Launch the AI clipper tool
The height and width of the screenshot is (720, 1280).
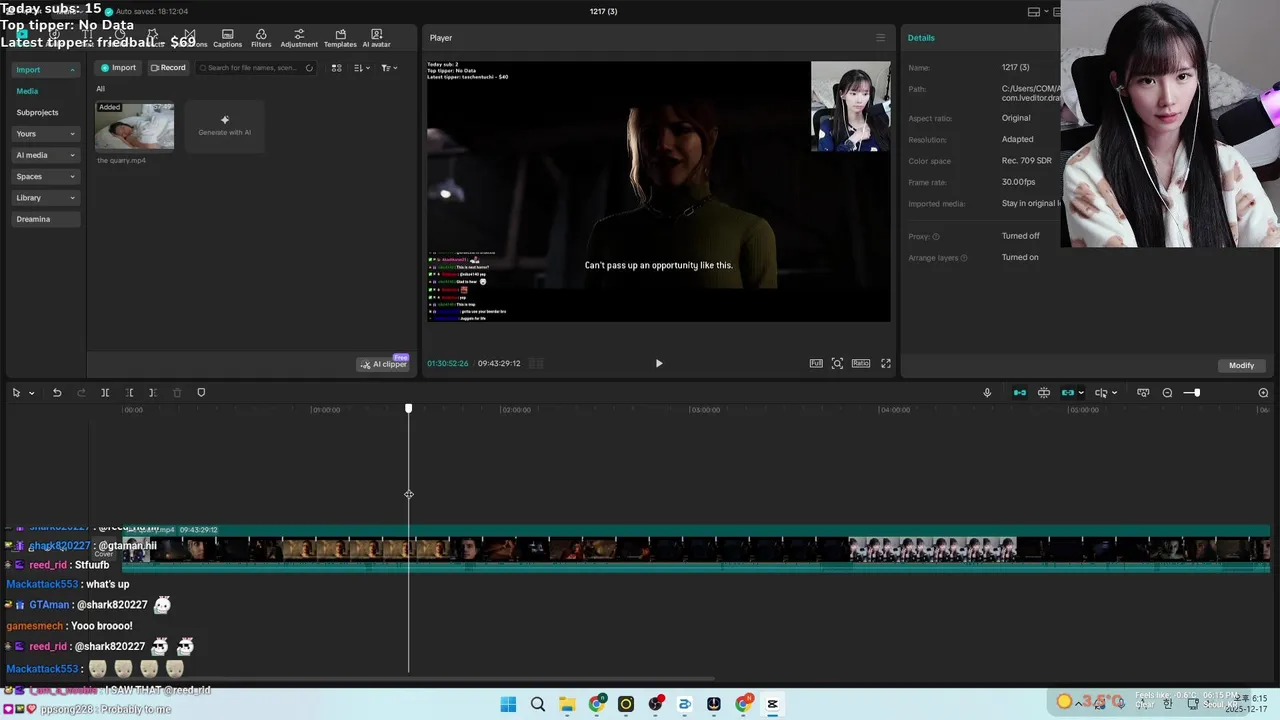384,364
